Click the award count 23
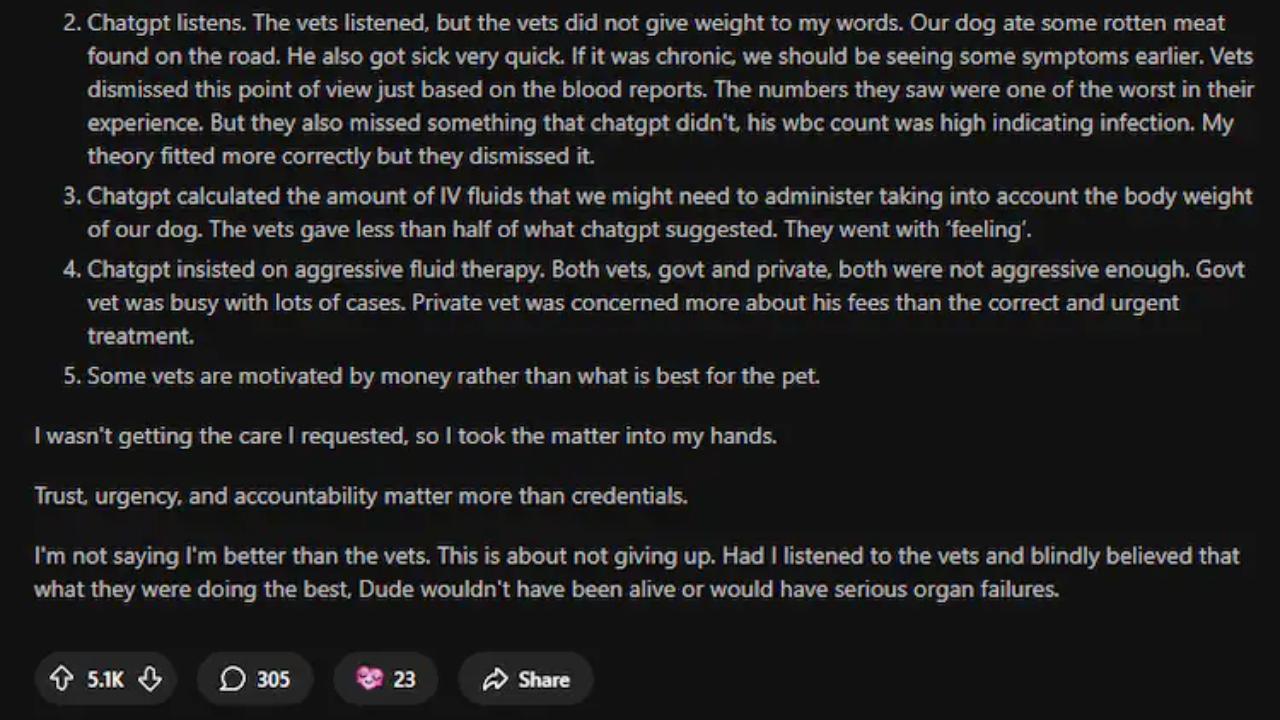This screenshot has height=720, width=1280. [x=404, y=679]
